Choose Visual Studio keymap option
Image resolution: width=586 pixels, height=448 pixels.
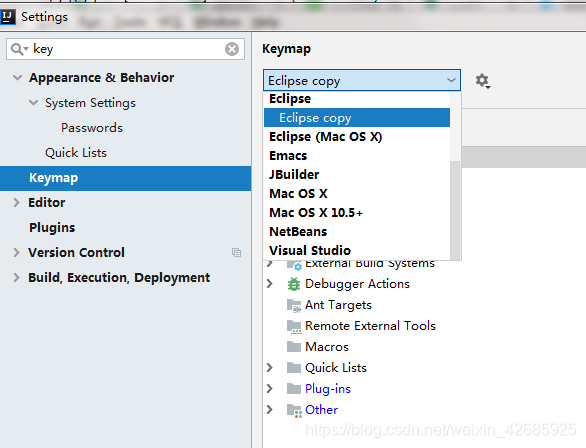tap(357, 251)
